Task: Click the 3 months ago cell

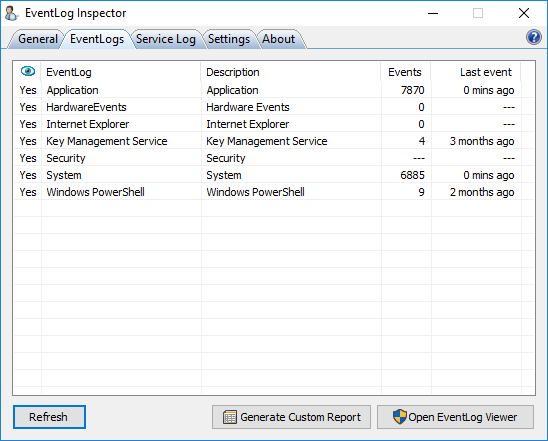Action: [482, 141]
